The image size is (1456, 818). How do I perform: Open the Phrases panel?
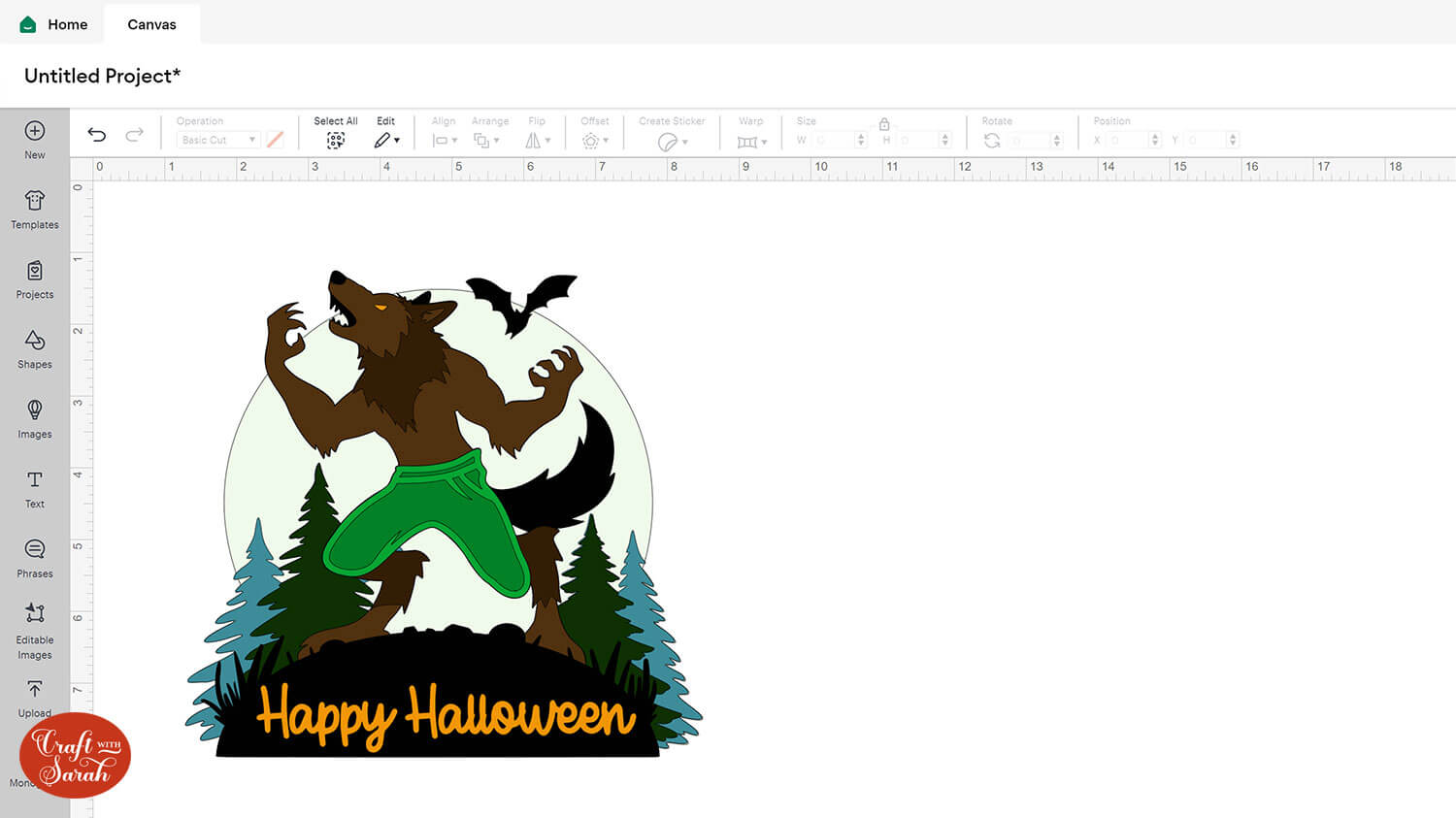[x=34, y=558]
